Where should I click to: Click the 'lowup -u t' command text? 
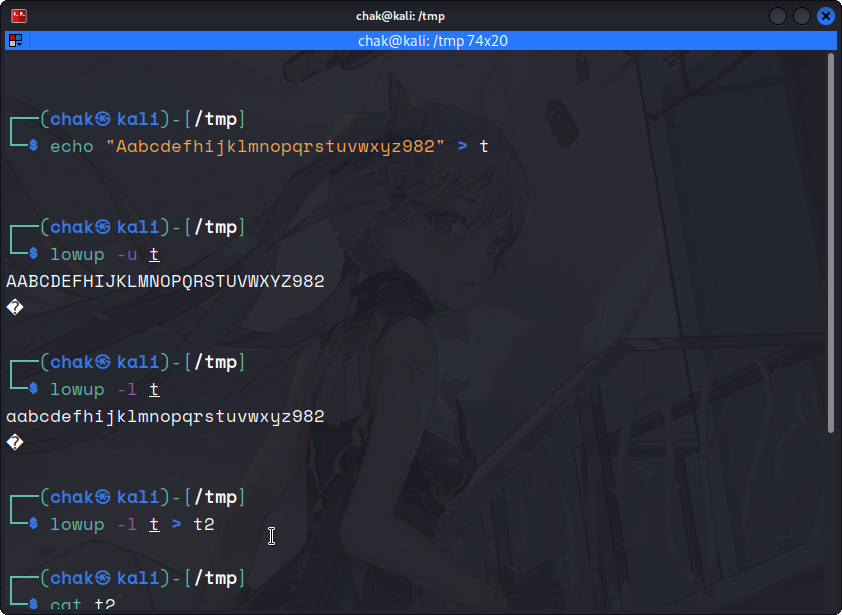pyautogui.click(x=104, y=254)
